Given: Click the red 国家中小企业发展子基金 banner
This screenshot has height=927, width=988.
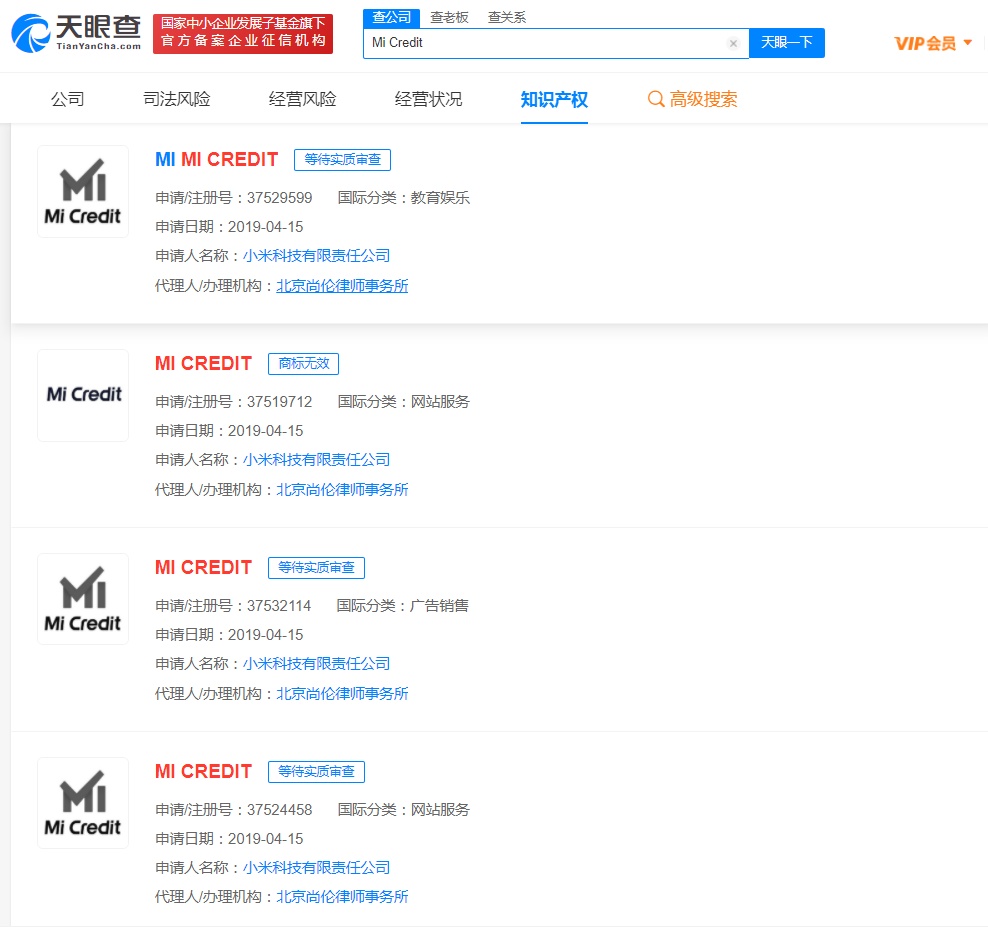Looking at the screenshot, I should (x=243, y=33).
